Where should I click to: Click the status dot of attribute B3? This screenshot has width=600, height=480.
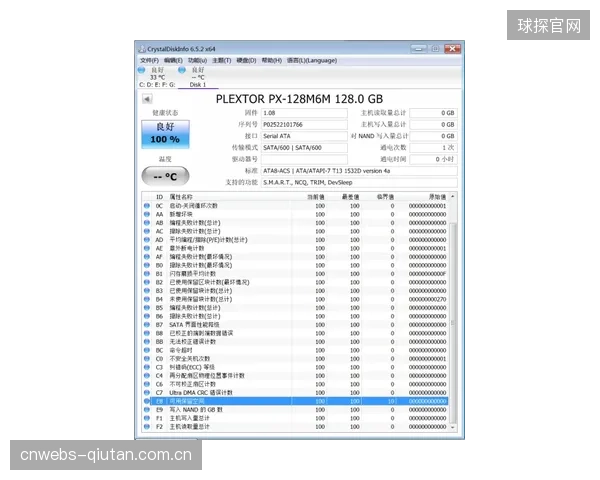click(x=147, y=291)
